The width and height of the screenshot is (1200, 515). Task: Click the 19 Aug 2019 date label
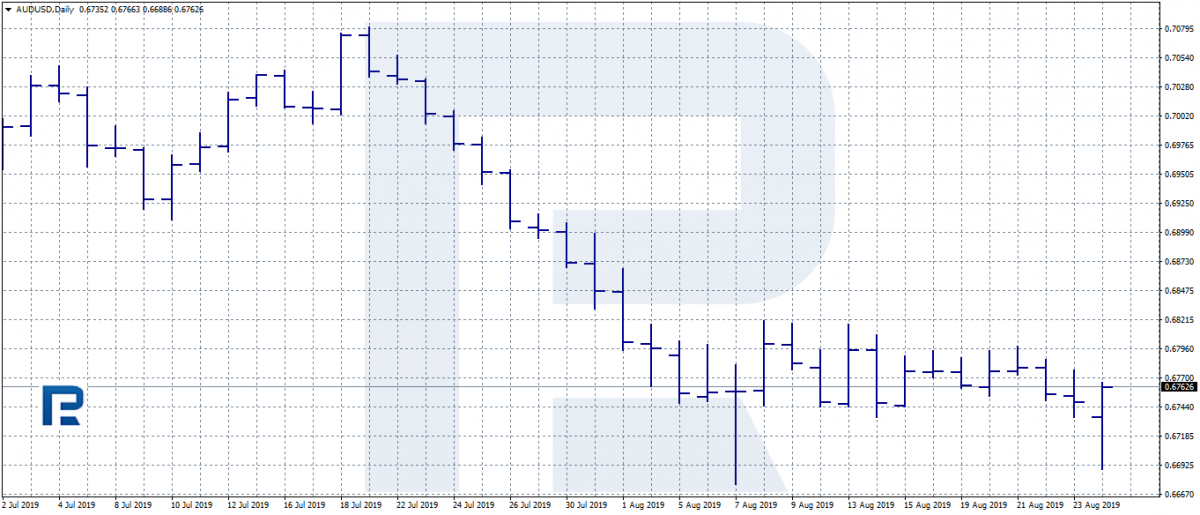983,506
